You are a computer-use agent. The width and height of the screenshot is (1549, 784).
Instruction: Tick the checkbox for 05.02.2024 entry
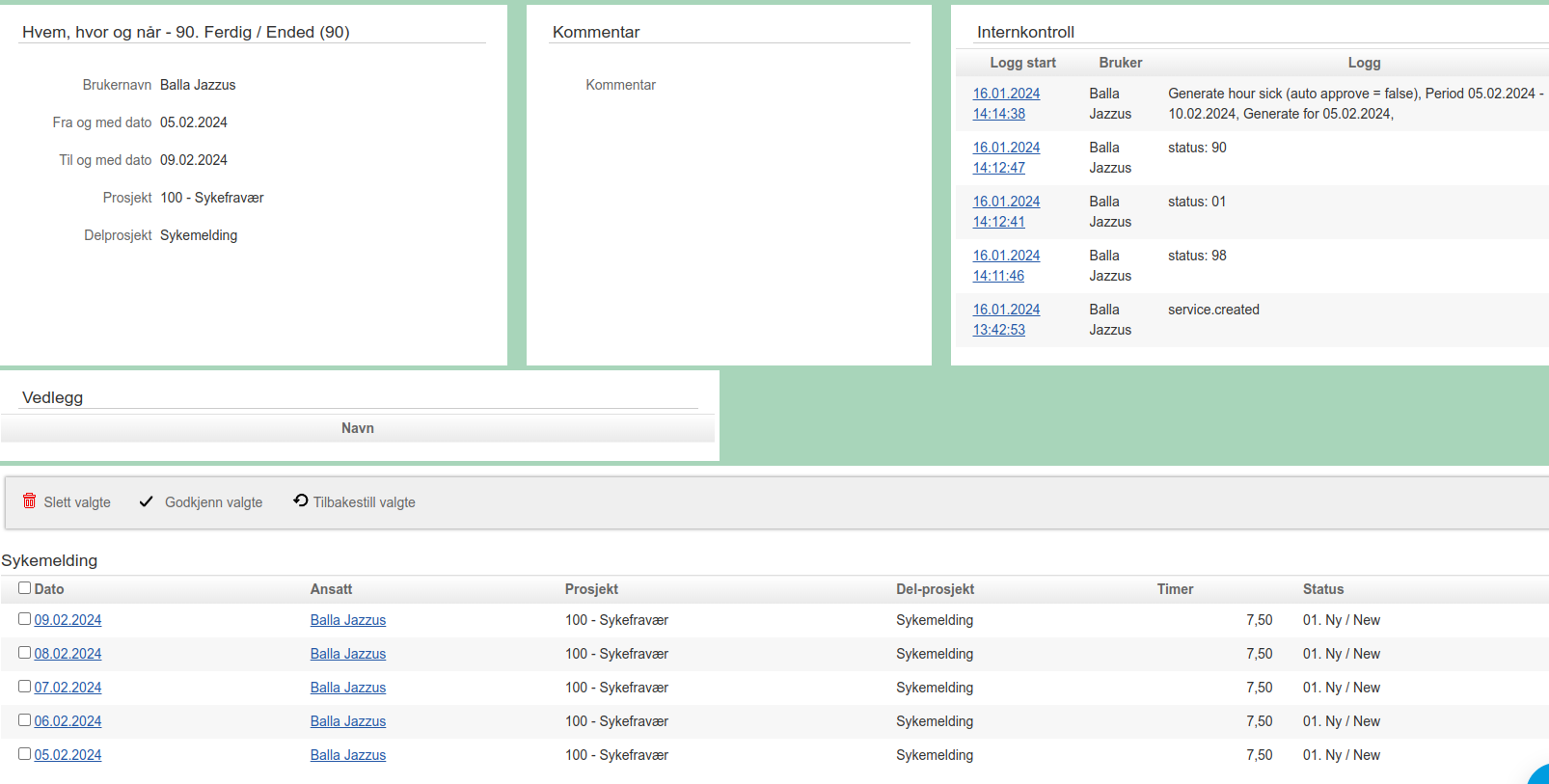coord(25,754)
